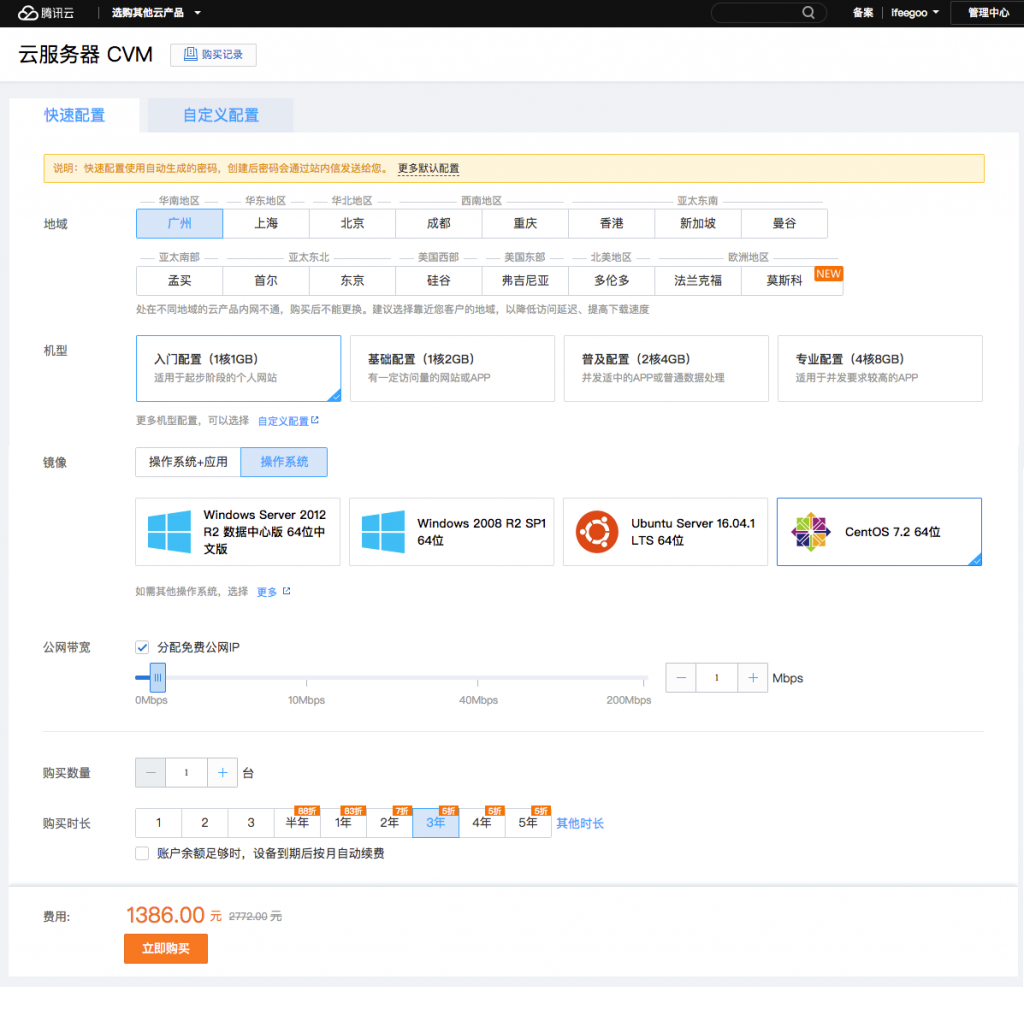This screenshot has width=1024, height=1009.
Task: Select 5年 purchase duration
Action: pyautogui.click(x=528, y=823)
